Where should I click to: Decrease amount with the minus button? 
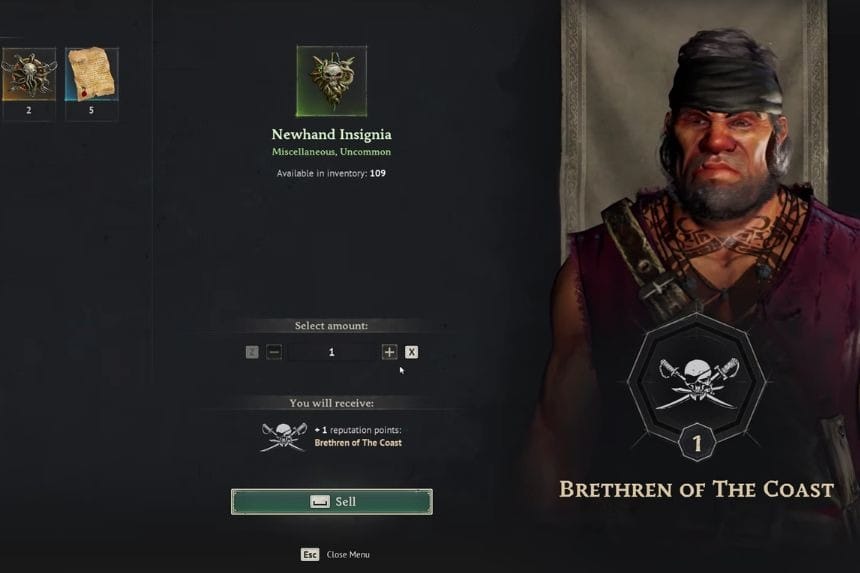click(274, 352)
